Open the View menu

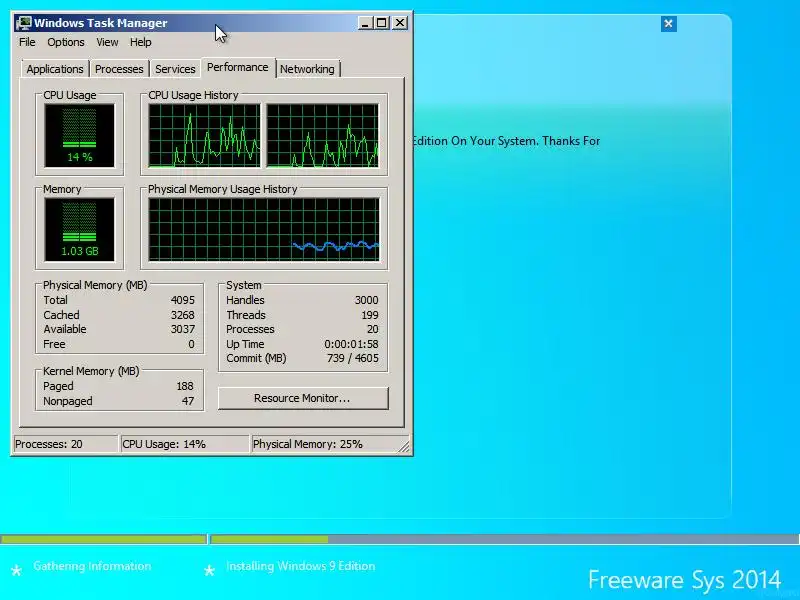click(x=107, y=42)
